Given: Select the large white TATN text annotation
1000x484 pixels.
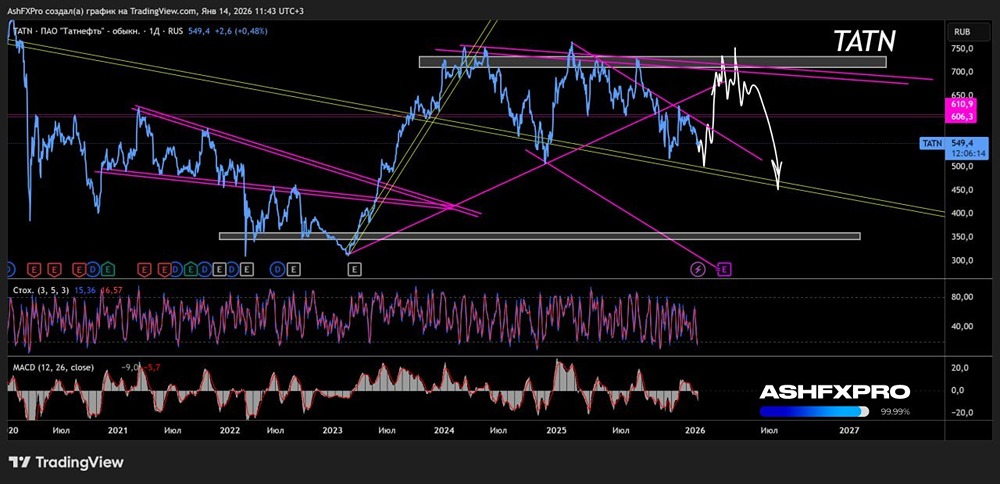Looking at the screenshot, I should tap(864, 42).
